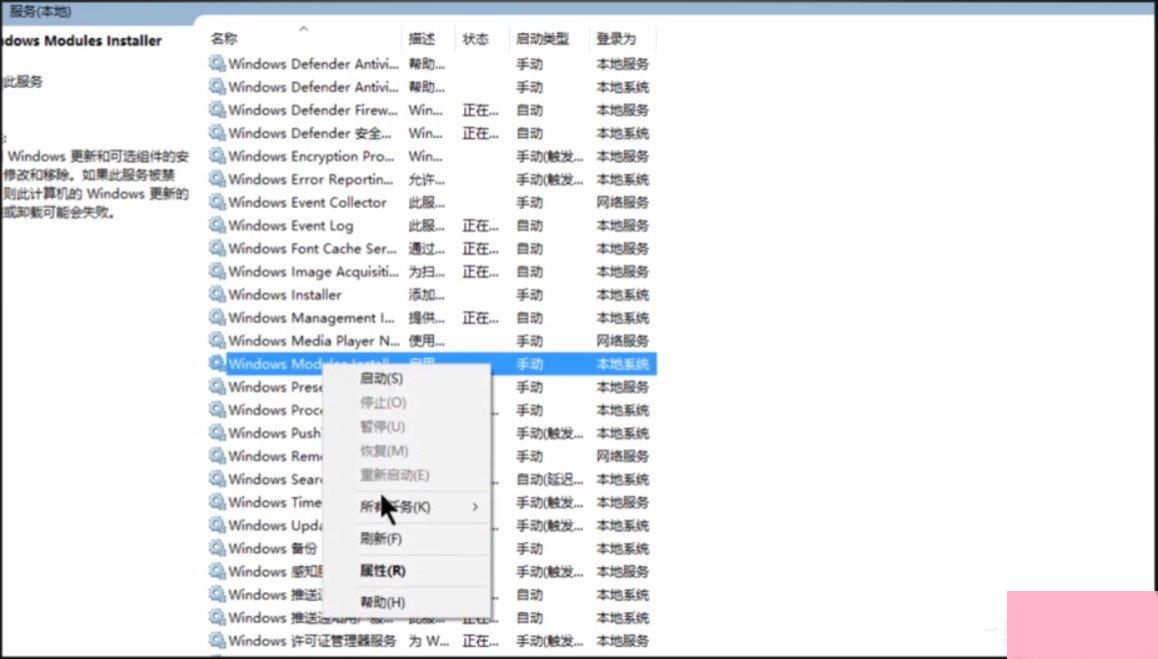
Task: Sort by the 启动类型 column header
Action: pos(543,39)
